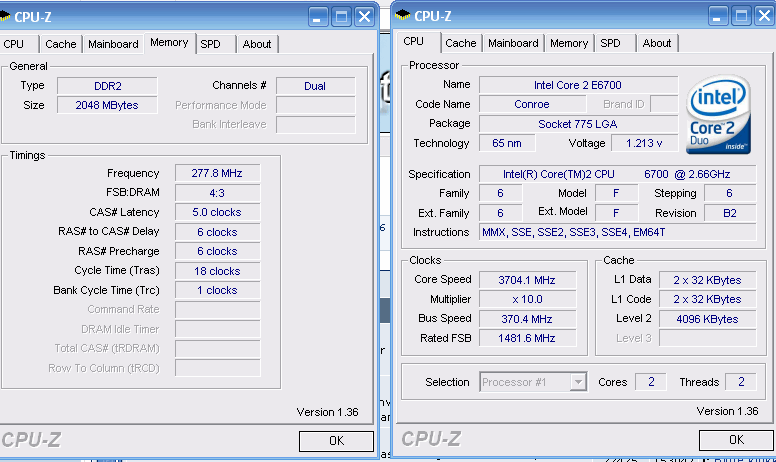This screenshot has height=462, width=776.
Task: Click the empty Command Rate field
Action: tap(217, 310)
